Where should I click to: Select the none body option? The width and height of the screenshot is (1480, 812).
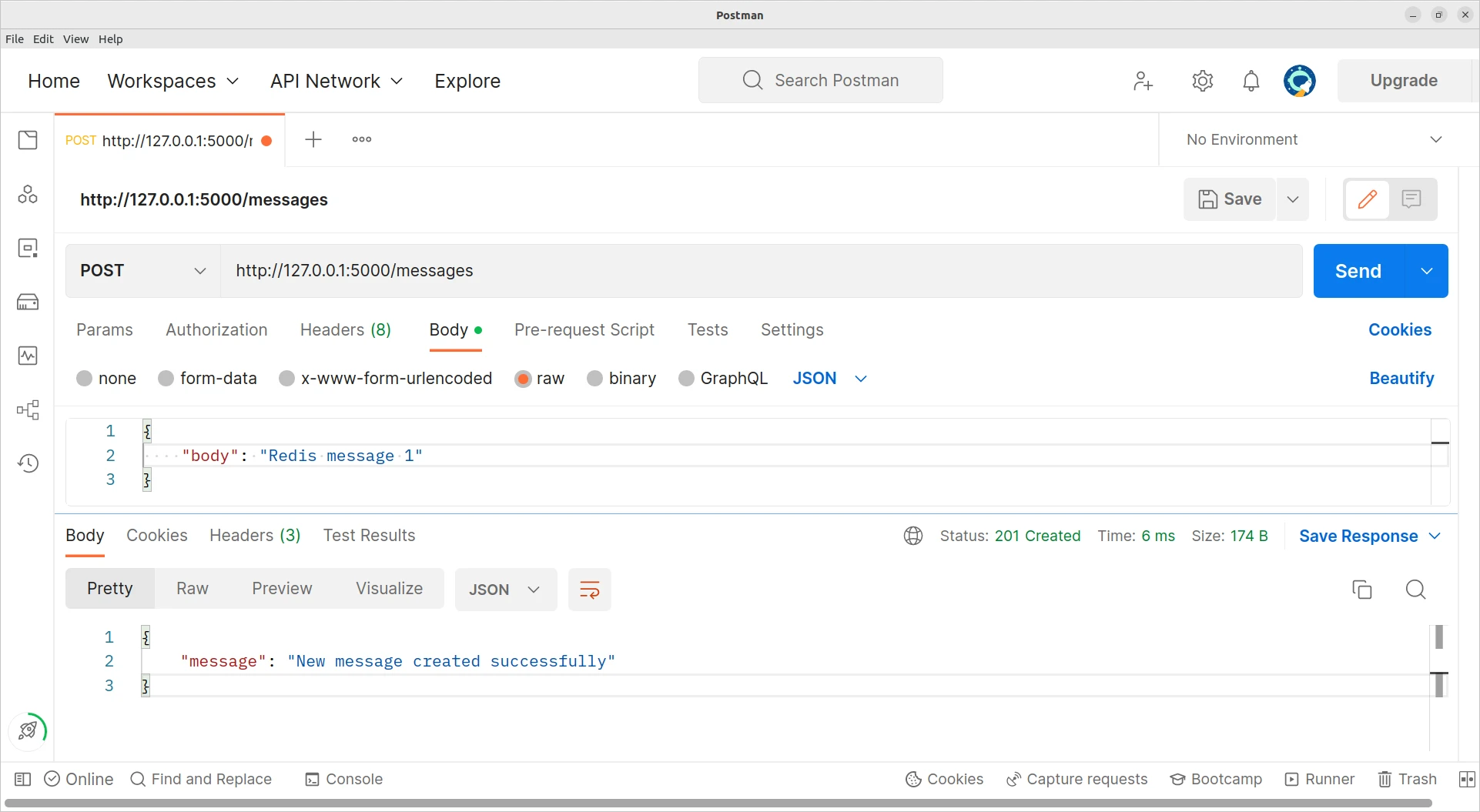tap(85, 379)
